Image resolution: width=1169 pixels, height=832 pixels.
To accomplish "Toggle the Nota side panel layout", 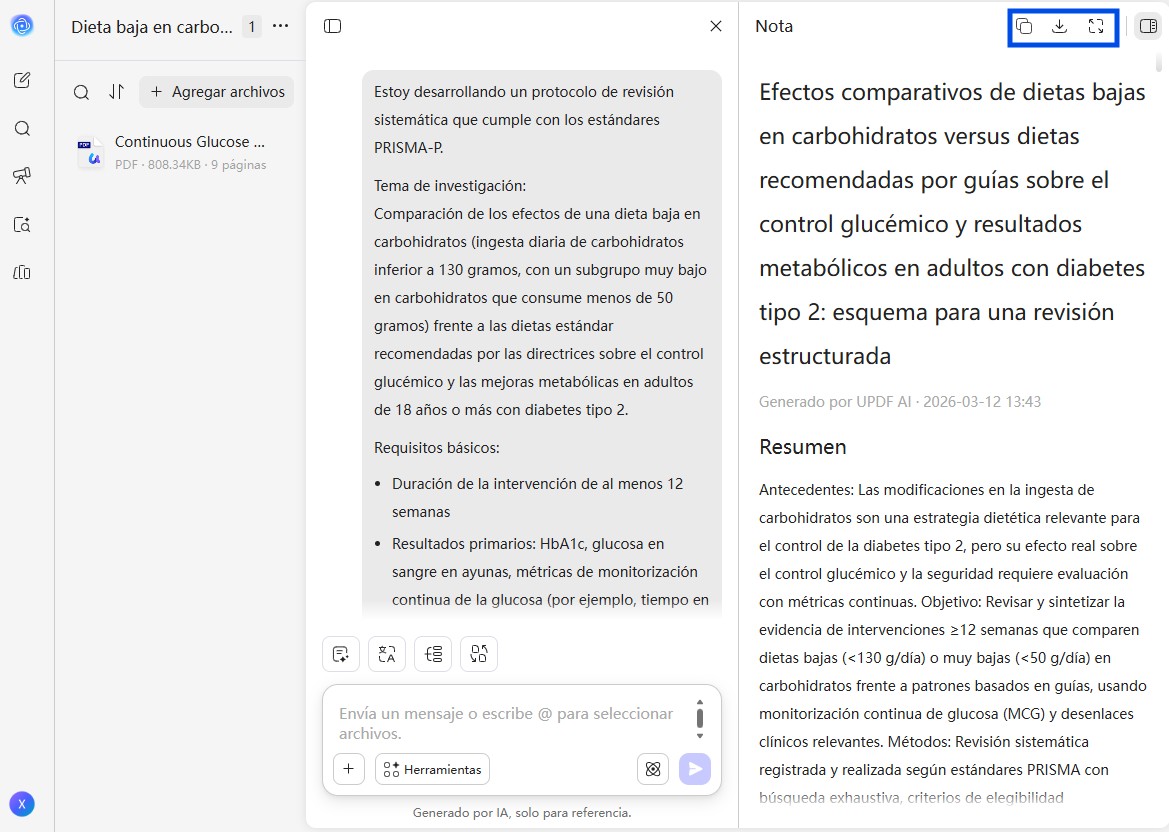I will [1147, 27].
